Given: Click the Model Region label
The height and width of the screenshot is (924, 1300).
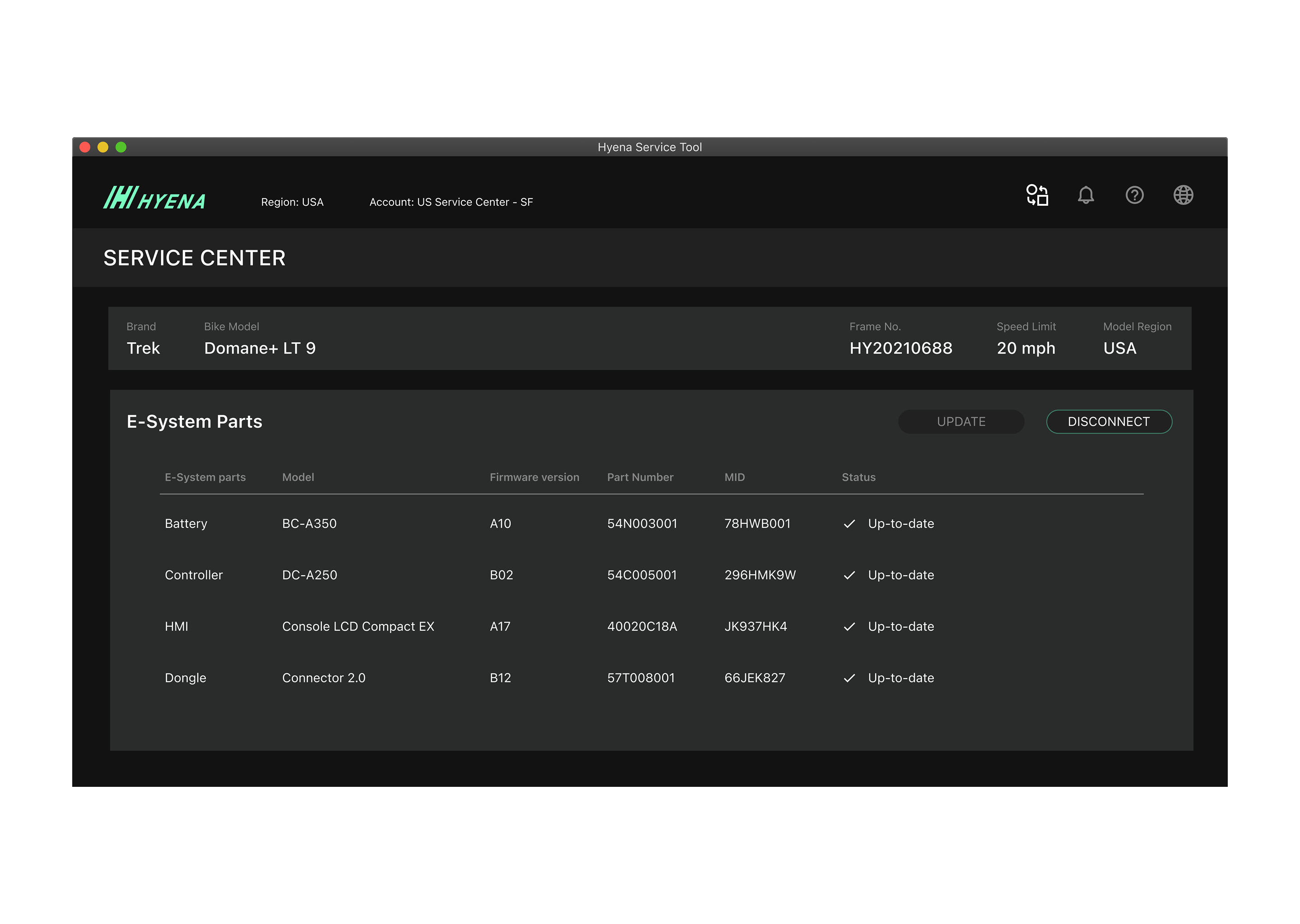Looking at the screenshot, I should (1137, 327).
